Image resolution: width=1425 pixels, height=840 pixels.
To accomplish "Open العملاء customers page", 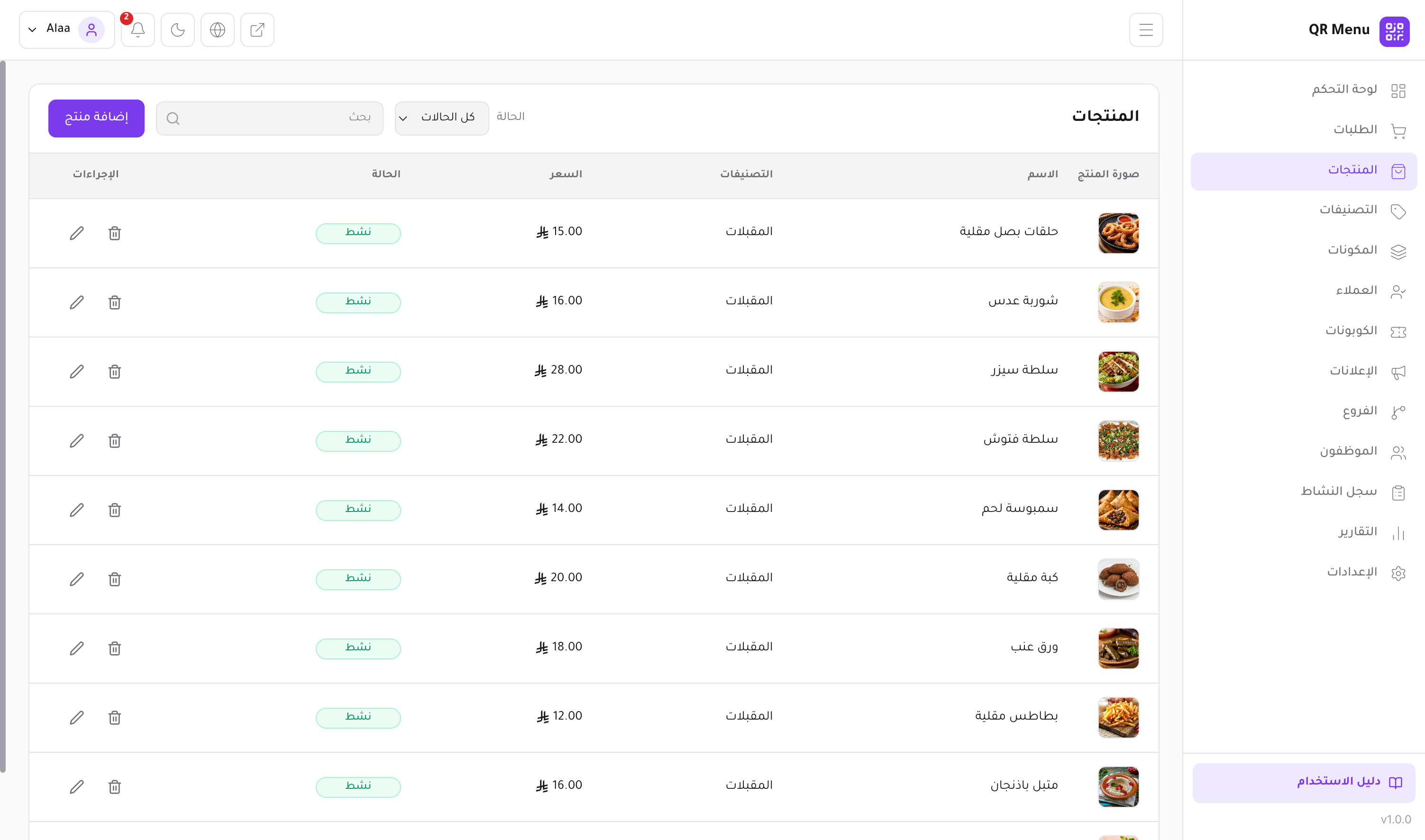I will click(1304, 292).
